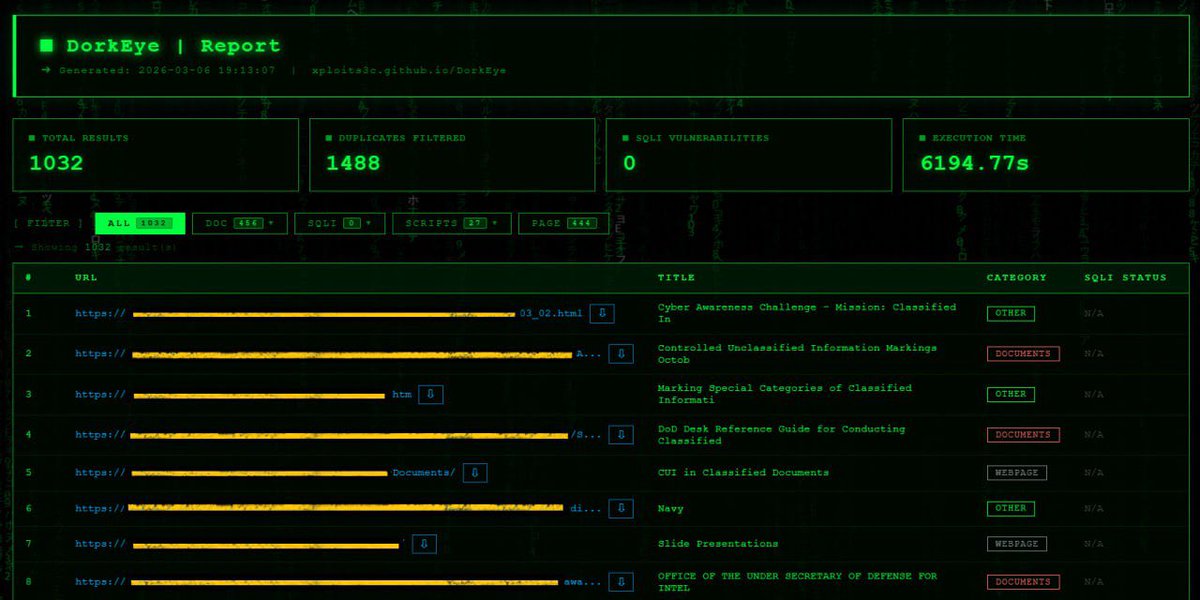Screen dimensions: 1200x600
Task: Click the 'DorkEye | Report' heading
Action: pos(173,46)
